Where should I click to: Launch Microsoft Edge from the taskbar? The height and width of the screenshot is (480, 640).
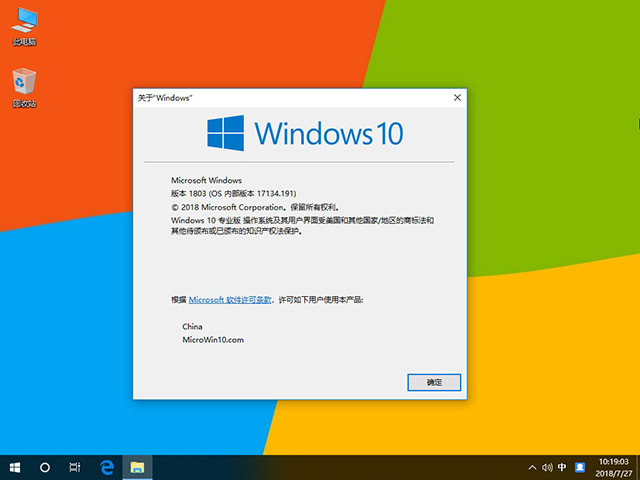point(107,467)
